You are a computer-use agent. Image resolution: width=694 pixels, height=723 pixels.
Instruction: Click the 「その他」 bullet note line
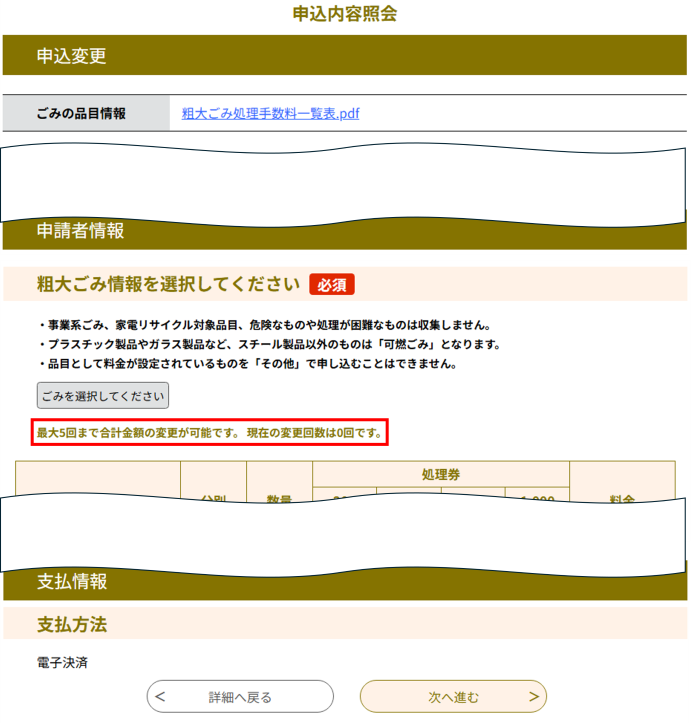[248, 364]
